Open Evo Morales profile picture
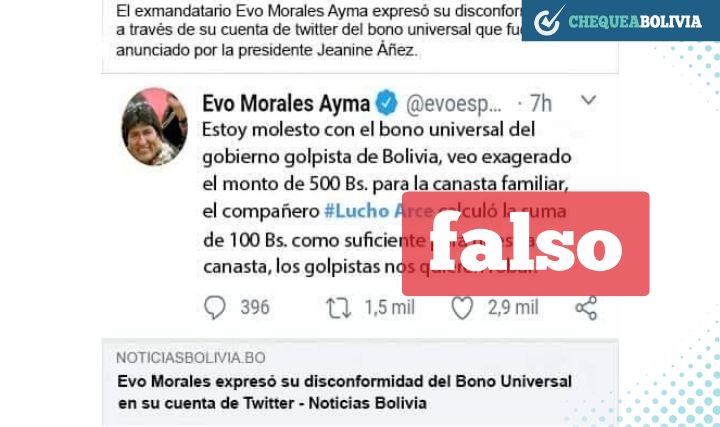Viewport: 720px width, 427px height. click(x=154, y=127)
